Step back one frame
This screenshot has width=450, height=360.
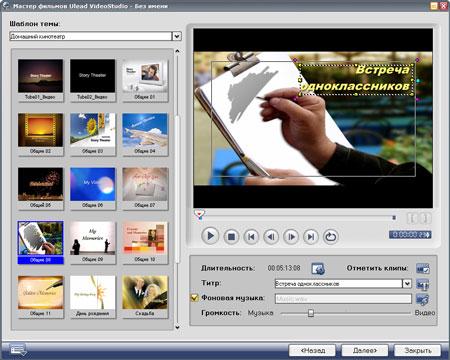pos(271,237)
